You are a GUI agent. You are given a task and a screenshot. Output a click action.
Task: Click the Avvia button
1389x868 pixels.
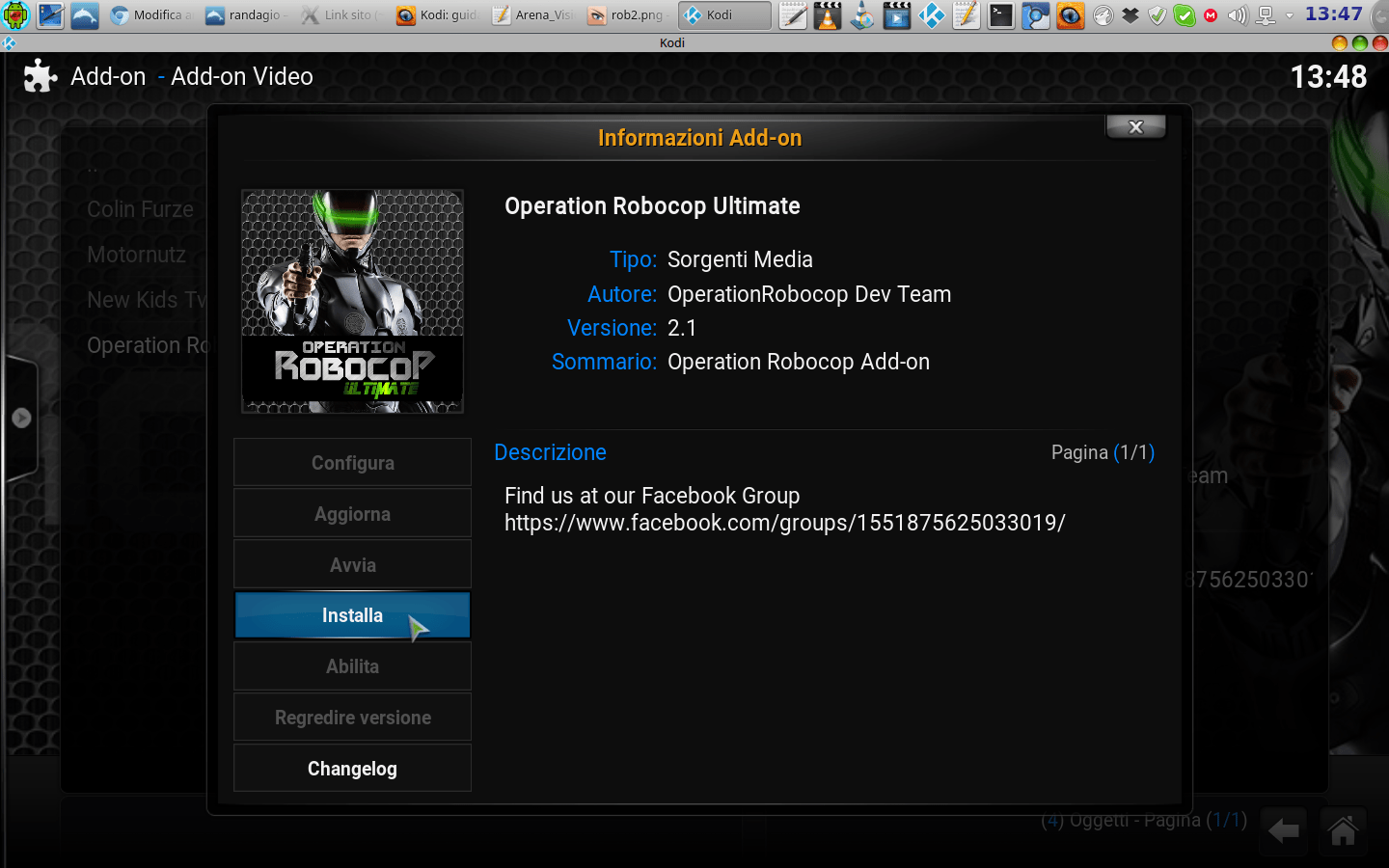(x=352, y=565)
